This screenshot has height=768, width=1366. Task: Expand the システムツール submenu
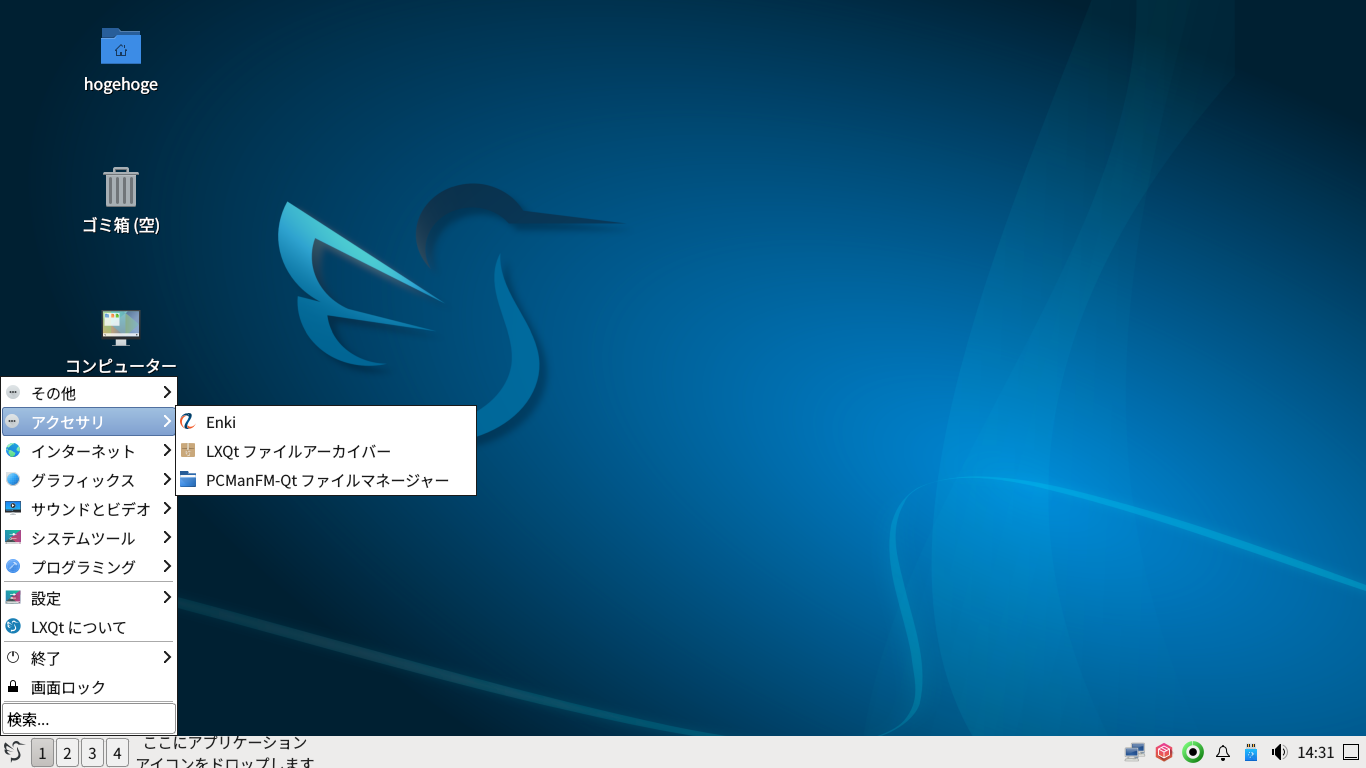coord(89,538)
